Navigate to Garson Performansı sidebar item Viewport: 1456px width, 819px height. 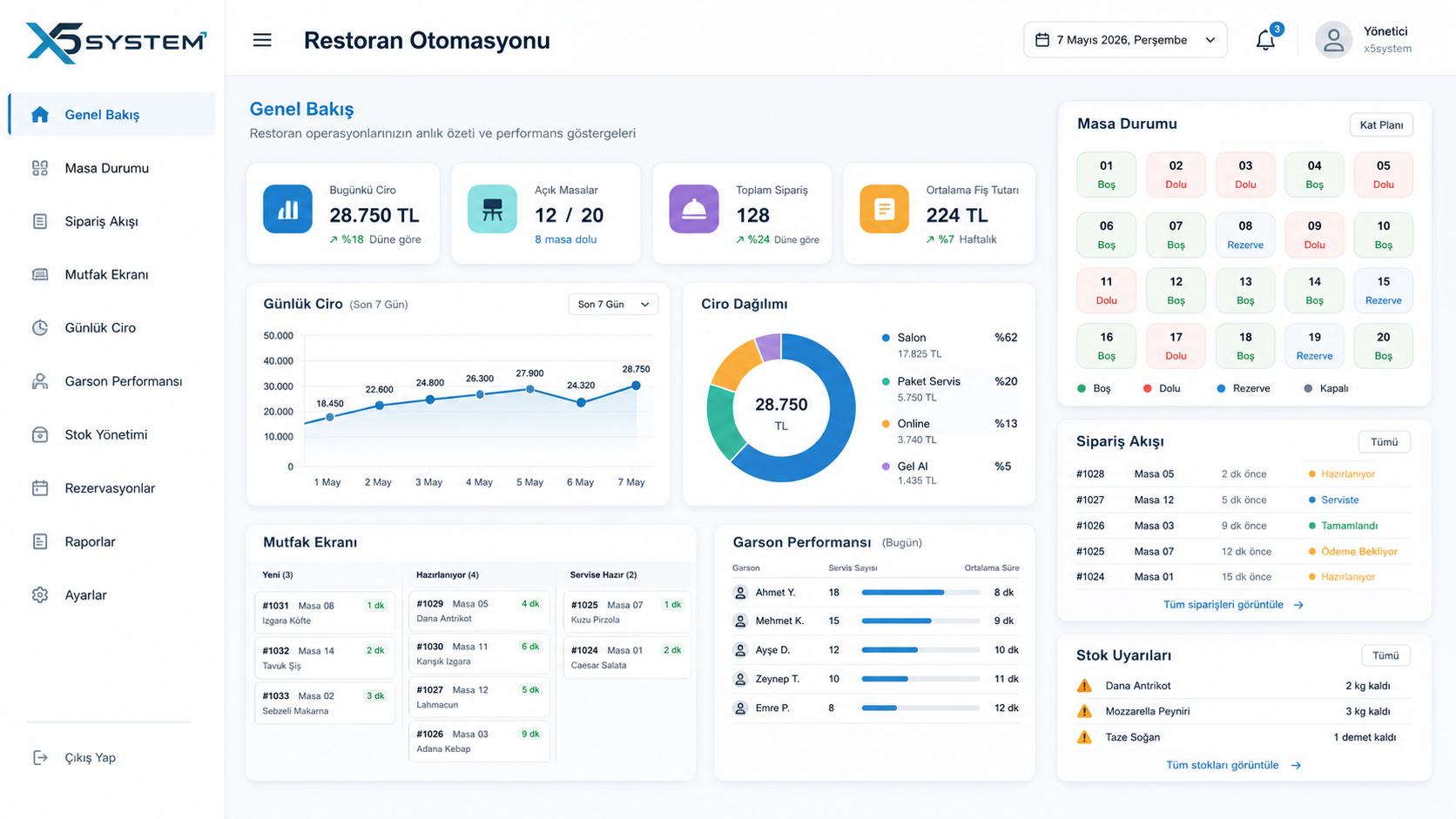click(x=111, y=381)
